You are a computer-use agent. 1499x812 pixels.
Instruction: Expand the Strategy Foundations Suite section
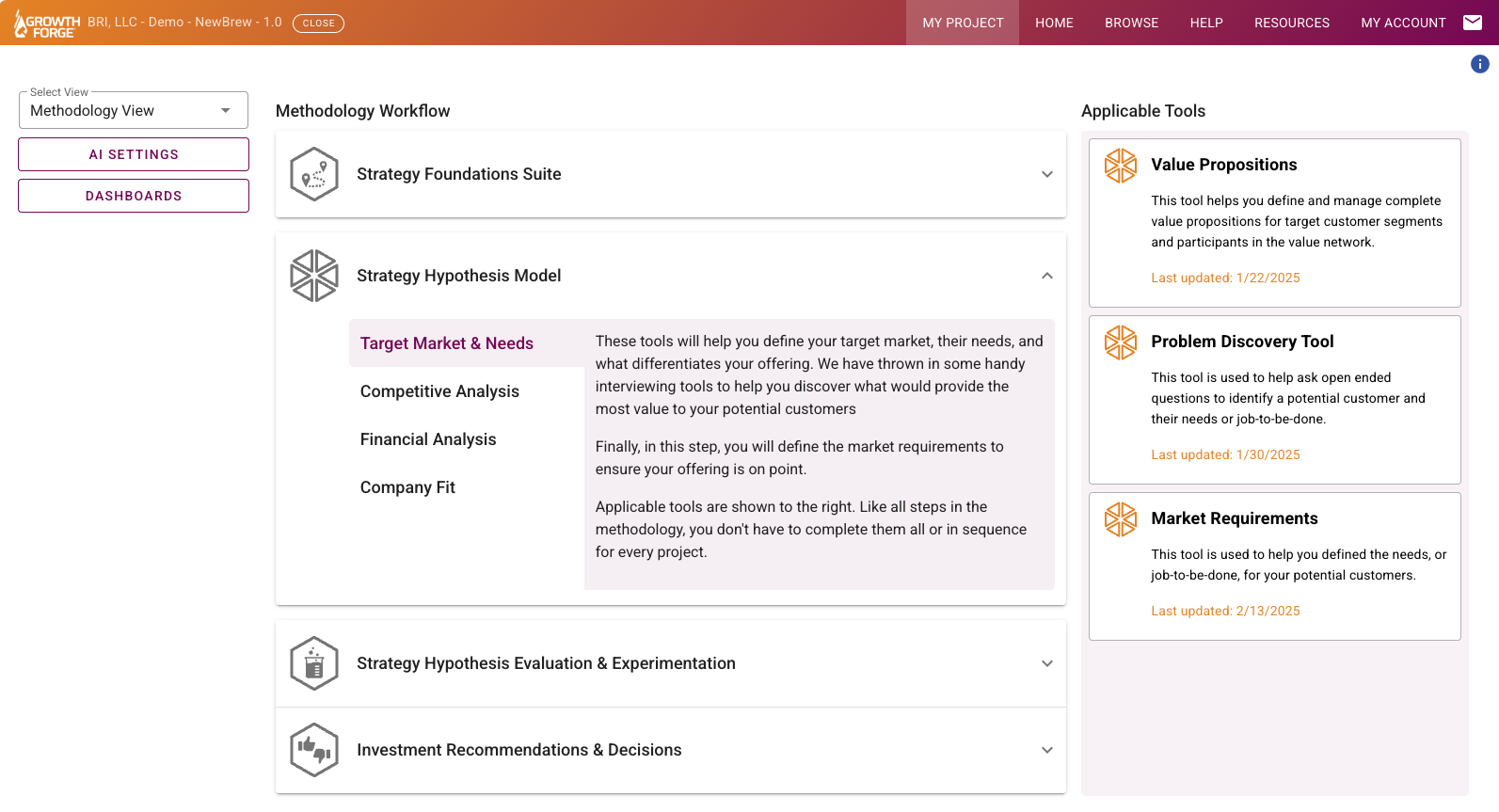[1046, 174]
